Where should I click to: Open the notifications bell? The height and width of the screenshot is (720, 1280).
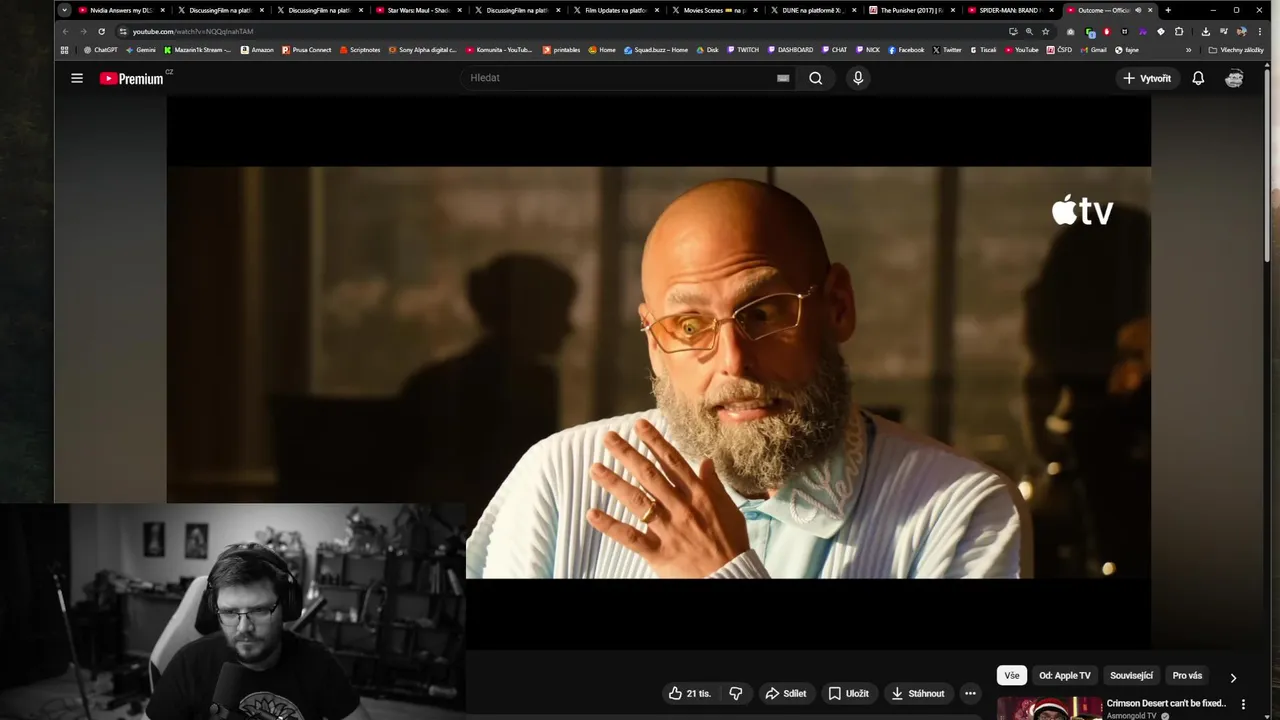(1198, 78)
